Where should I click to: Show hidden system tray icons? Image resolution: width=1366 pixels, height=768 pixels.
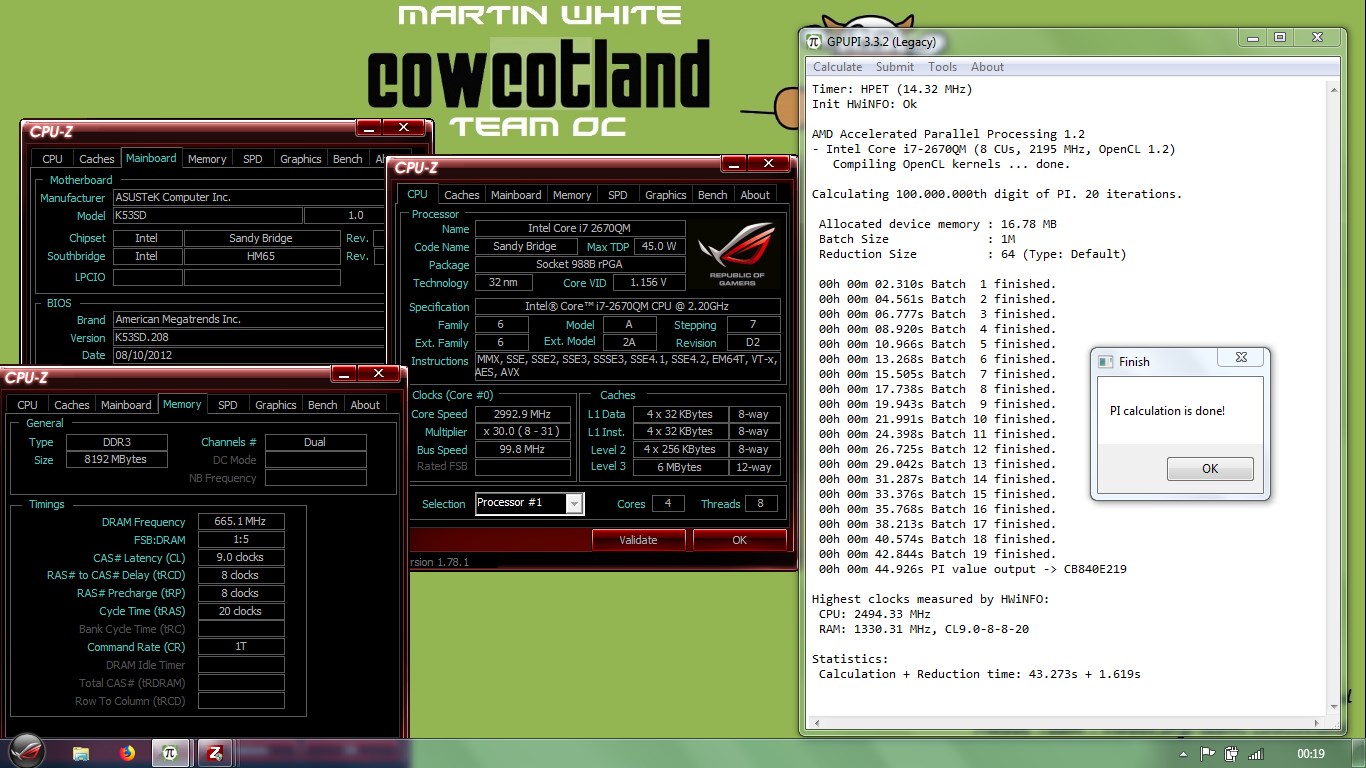click(1185, 755)
